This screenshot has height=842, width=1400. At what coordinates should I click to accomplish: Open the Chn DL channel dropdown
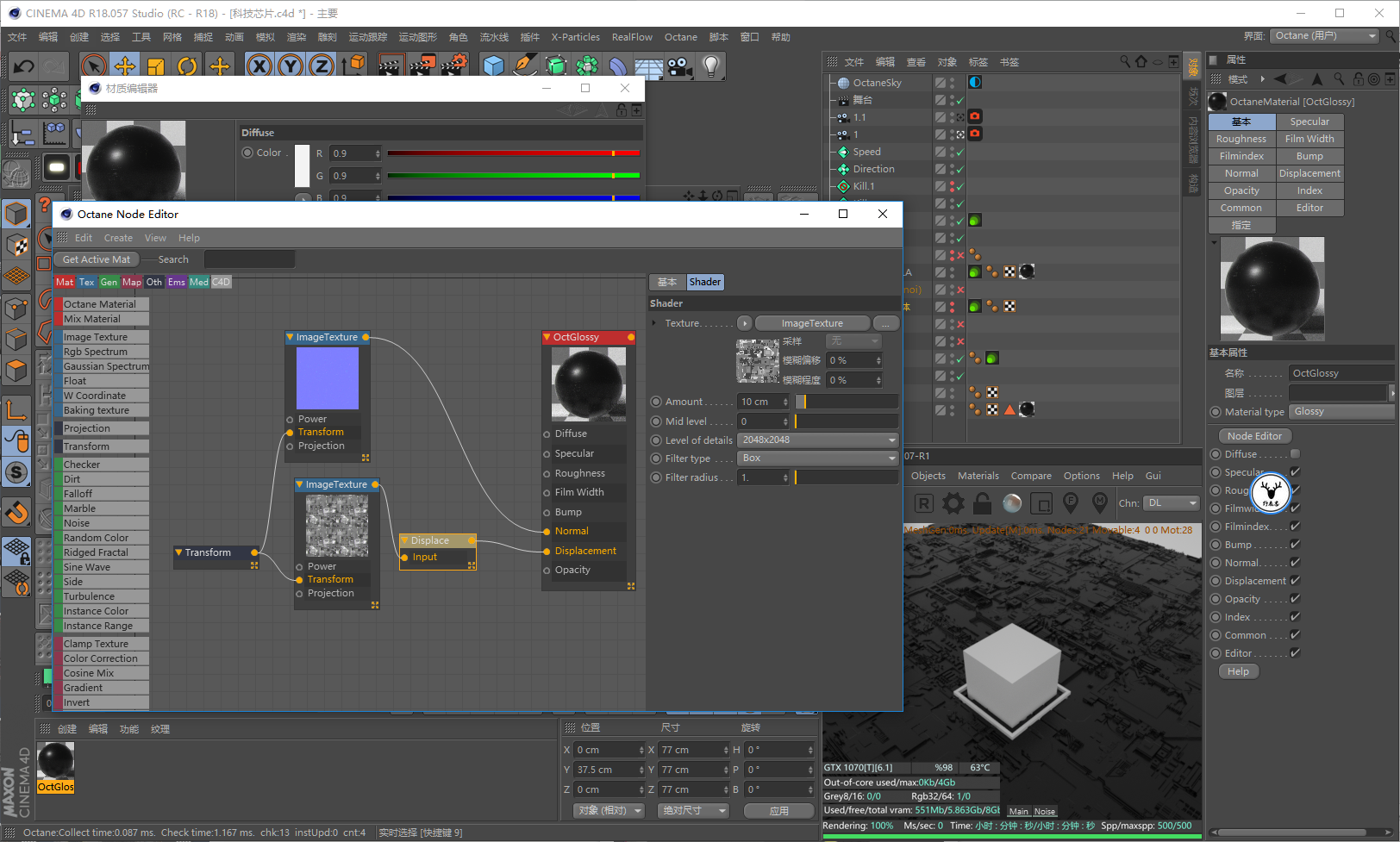pyautogui.click(x=1172, y=503)
